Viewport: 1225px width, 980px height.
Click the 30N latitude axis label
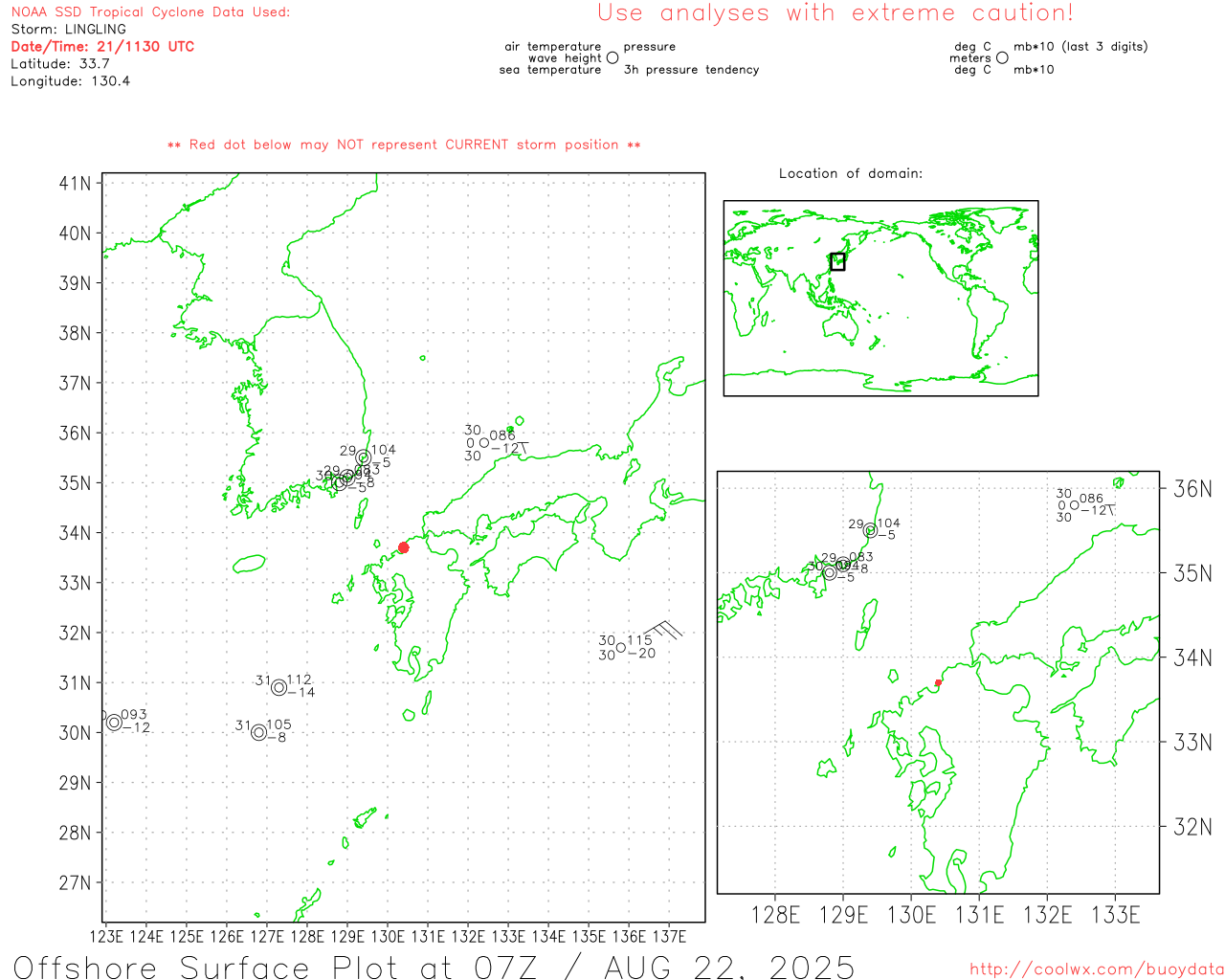point(75,733)
